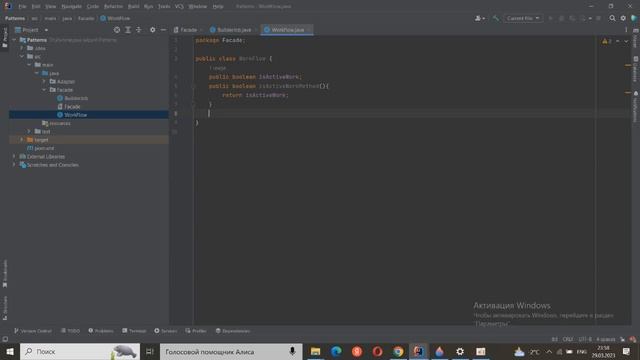Open the File menu
640x360 pixels.
[22, 7]
